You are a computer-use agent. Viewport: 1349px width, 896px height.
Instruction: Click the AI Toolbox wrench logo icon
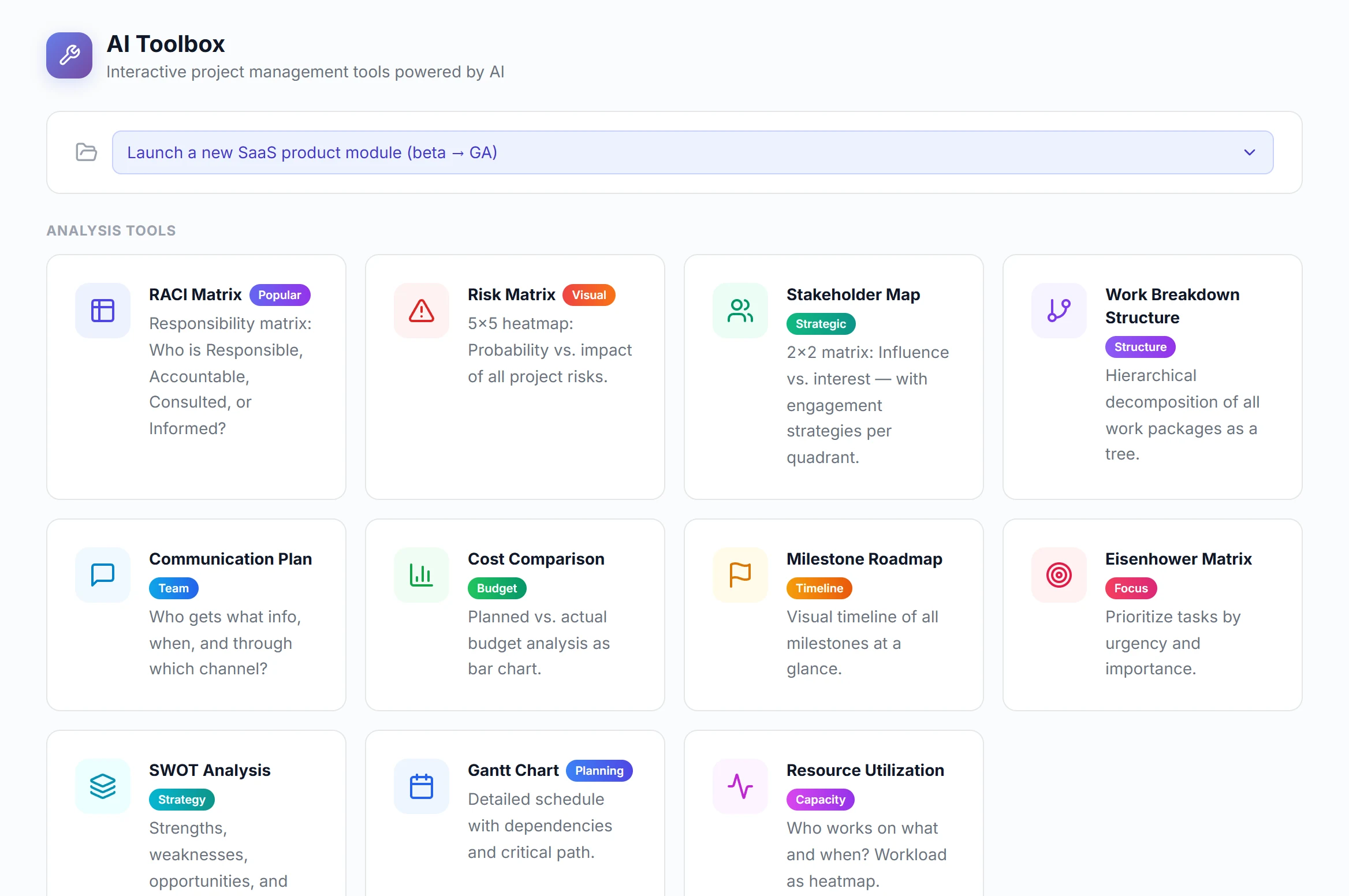tap(69, 55)
